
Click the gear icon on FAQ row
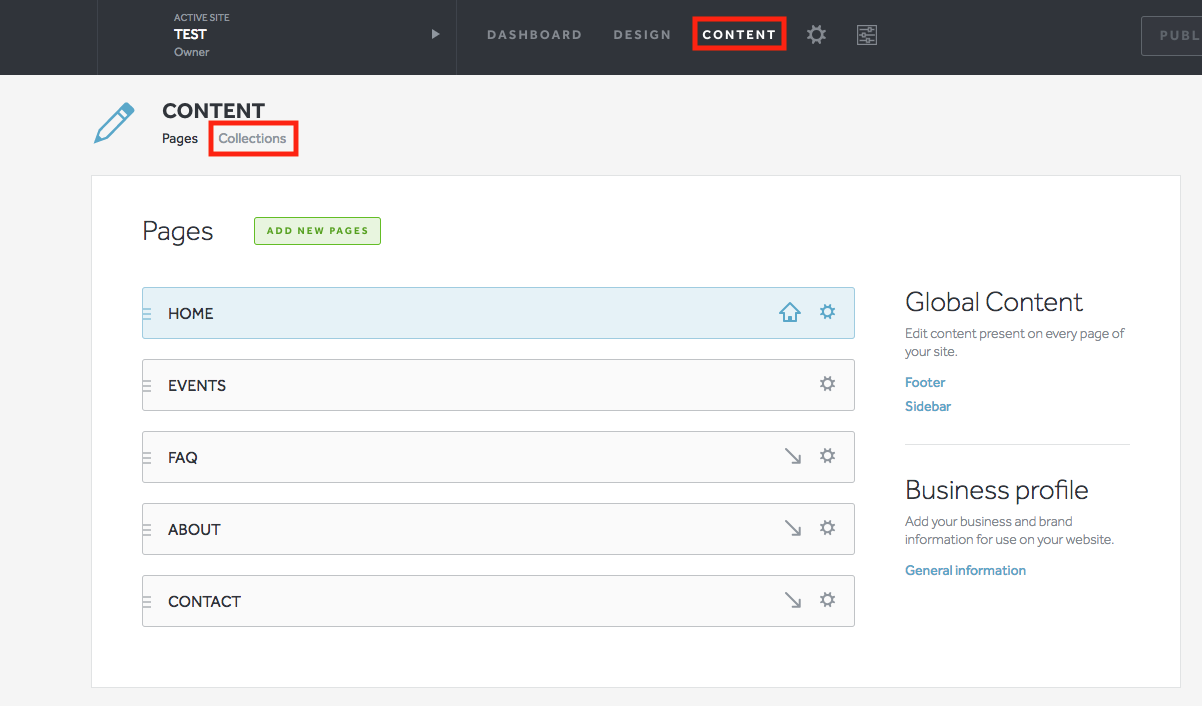827,456
